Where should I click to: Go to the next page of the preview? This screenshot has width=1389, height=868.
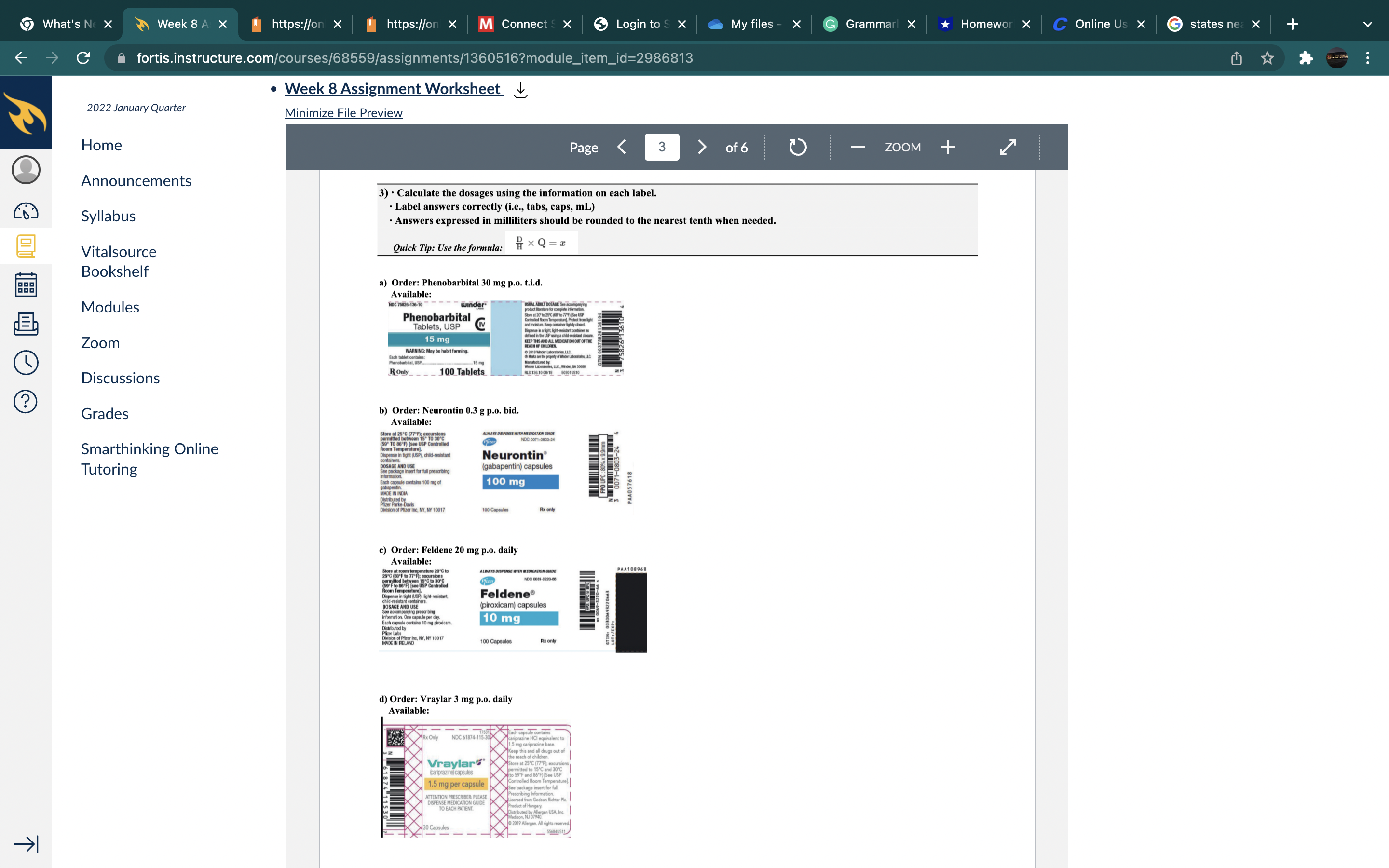701,147
